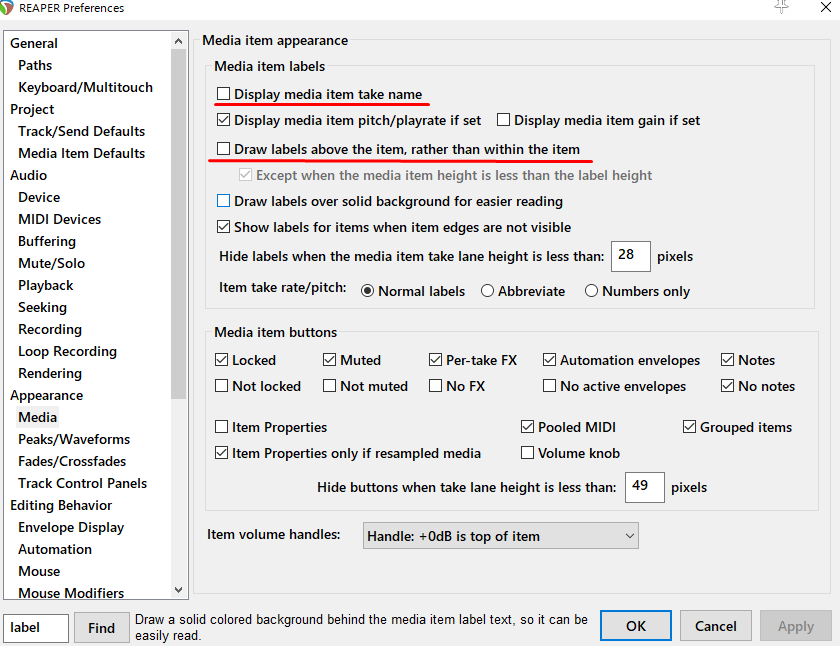Open the Playback preferences page
The height and width of the screenshot is (646, 840).
(x=46, y=284)
